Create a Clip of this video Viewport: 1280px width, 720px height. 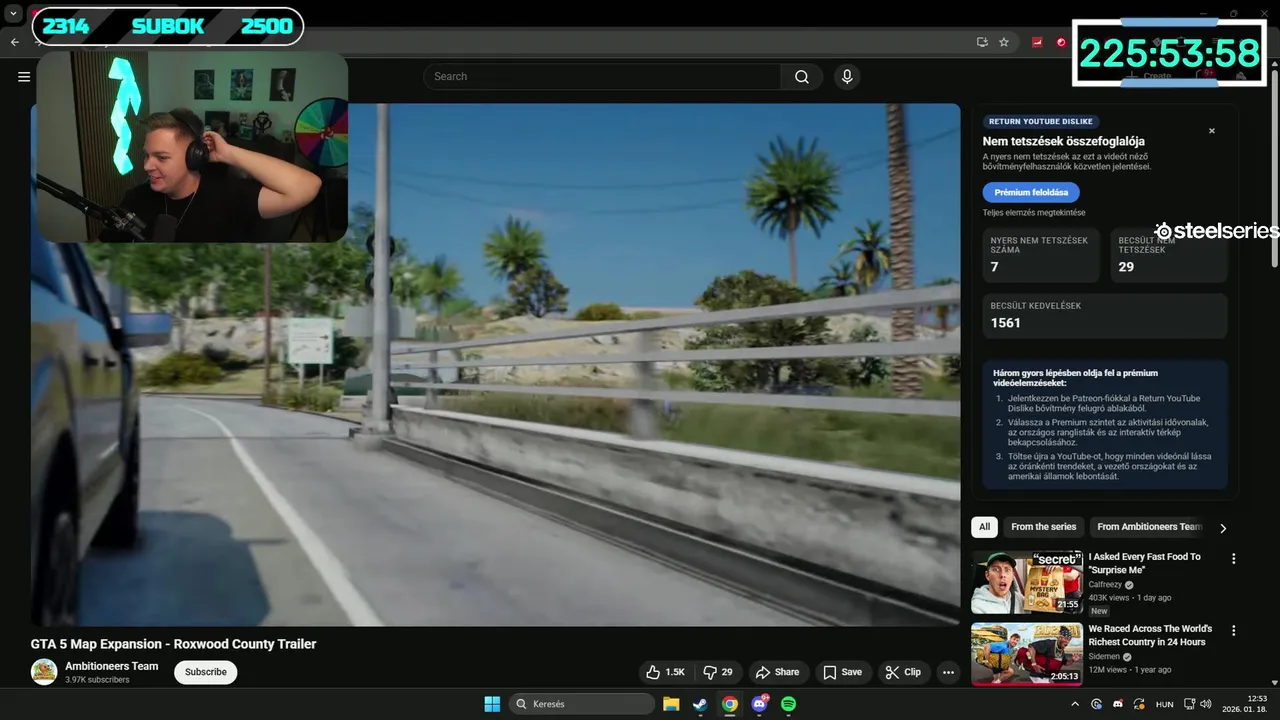(x=903, y=672)
